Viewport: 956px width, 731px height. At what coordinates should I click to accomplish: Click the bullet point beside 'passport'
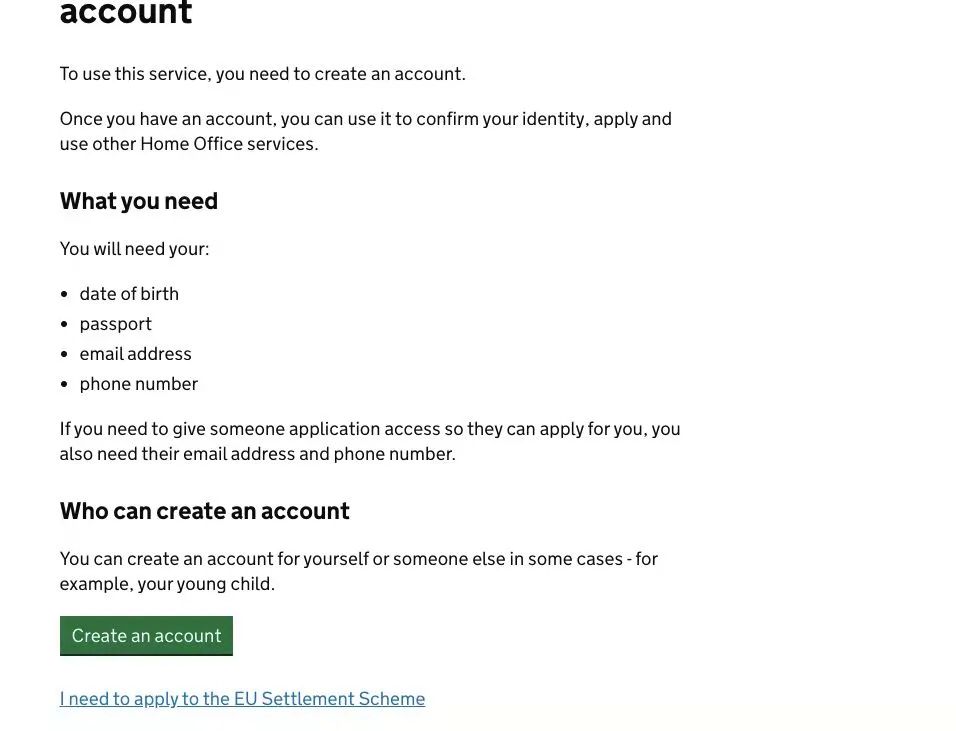click(65, 324)
